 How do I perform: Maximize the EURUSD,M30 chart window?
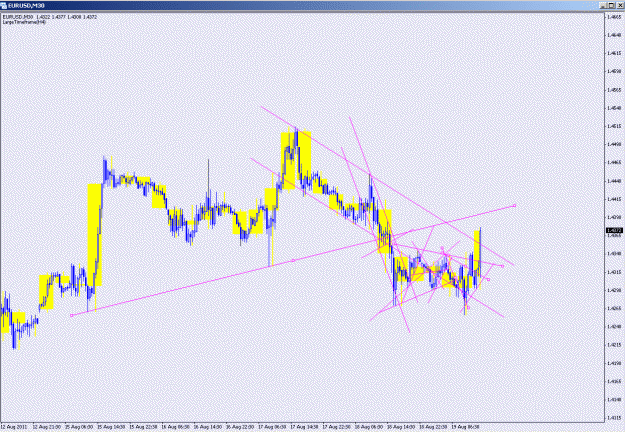click(611, 6)
